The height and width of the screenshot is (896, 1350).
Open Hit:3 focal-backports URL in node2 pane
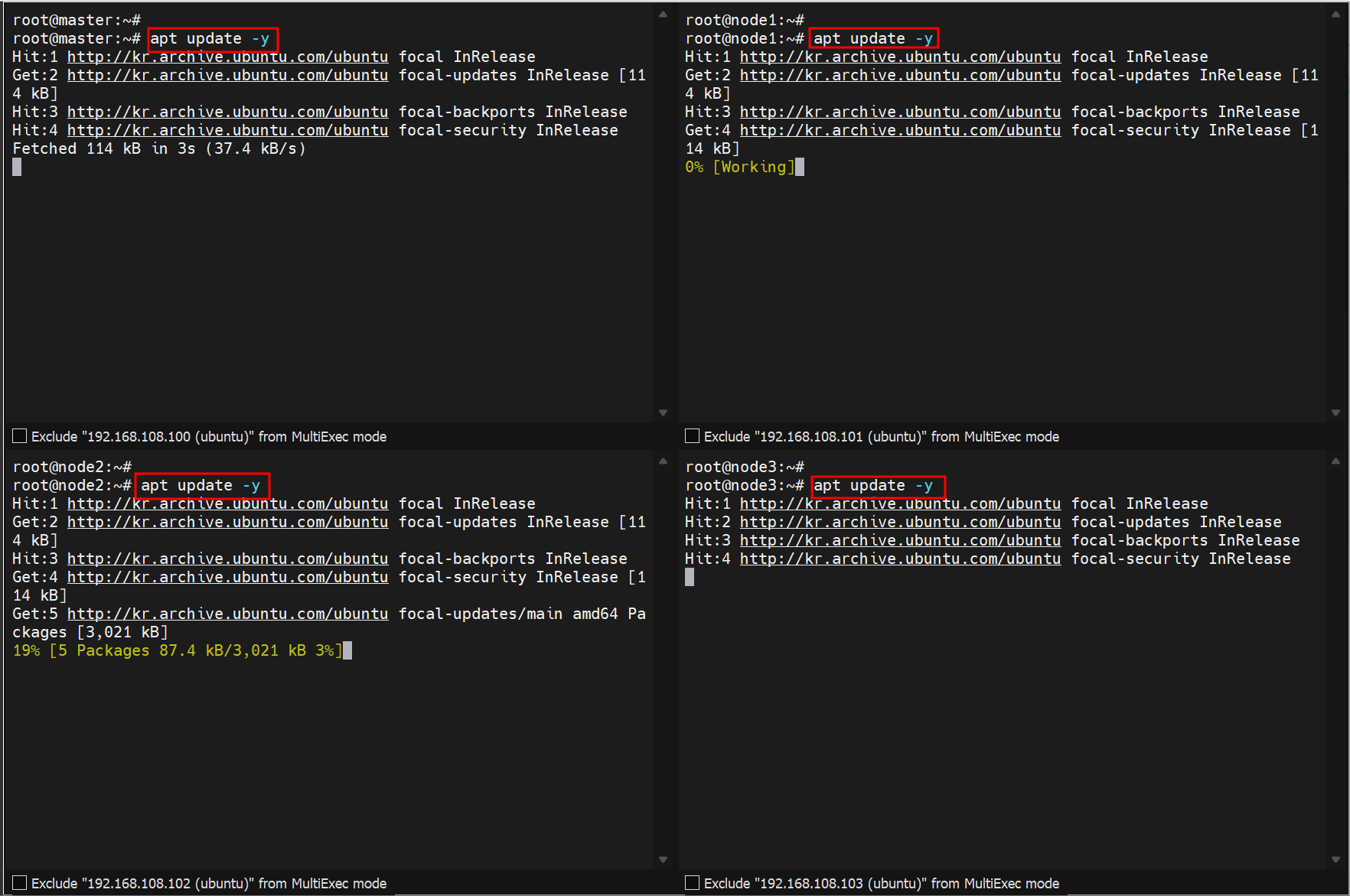coord(227,559)
